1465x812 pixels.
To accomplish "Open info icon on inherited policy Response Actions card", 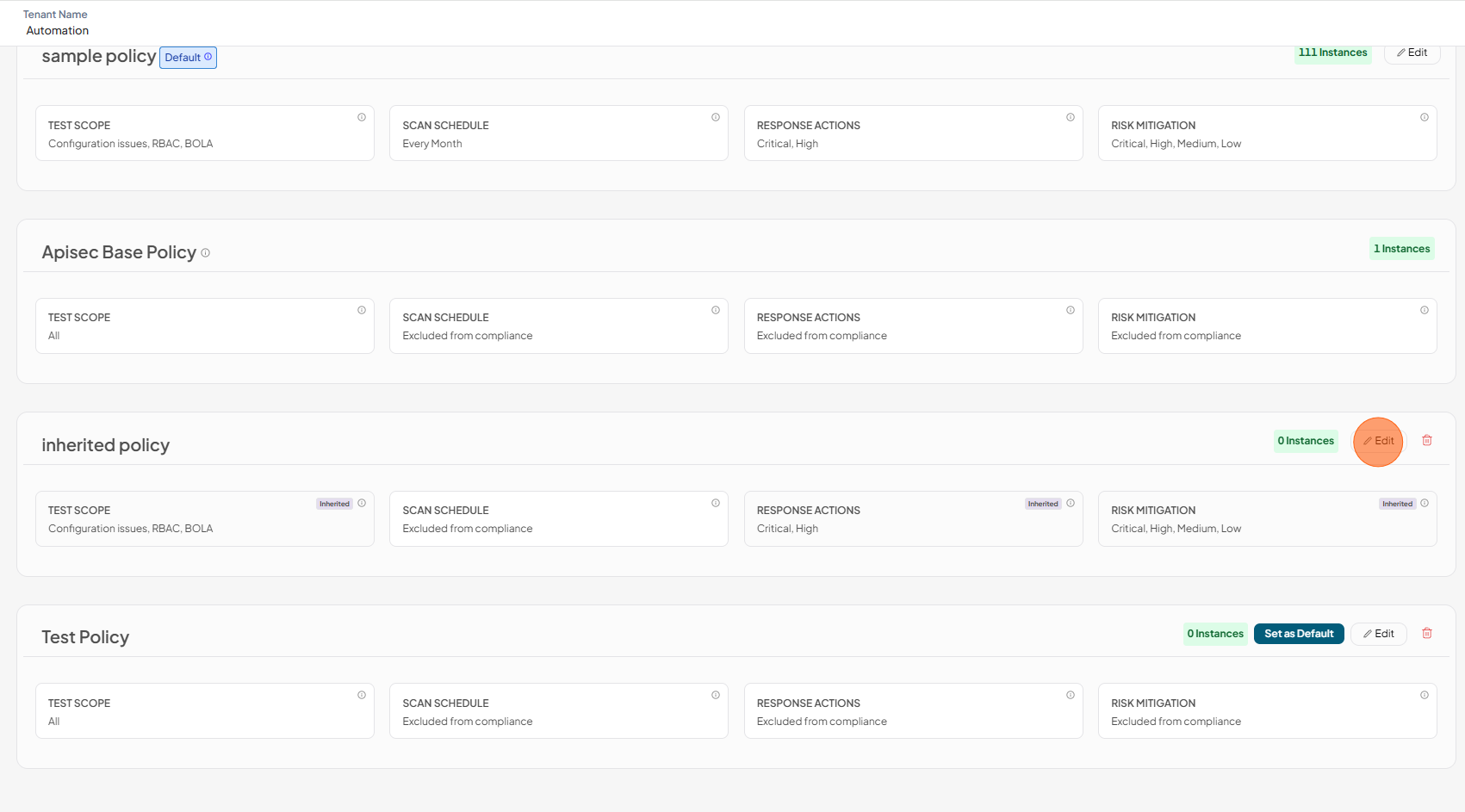I will click(x=1071, y=503).
